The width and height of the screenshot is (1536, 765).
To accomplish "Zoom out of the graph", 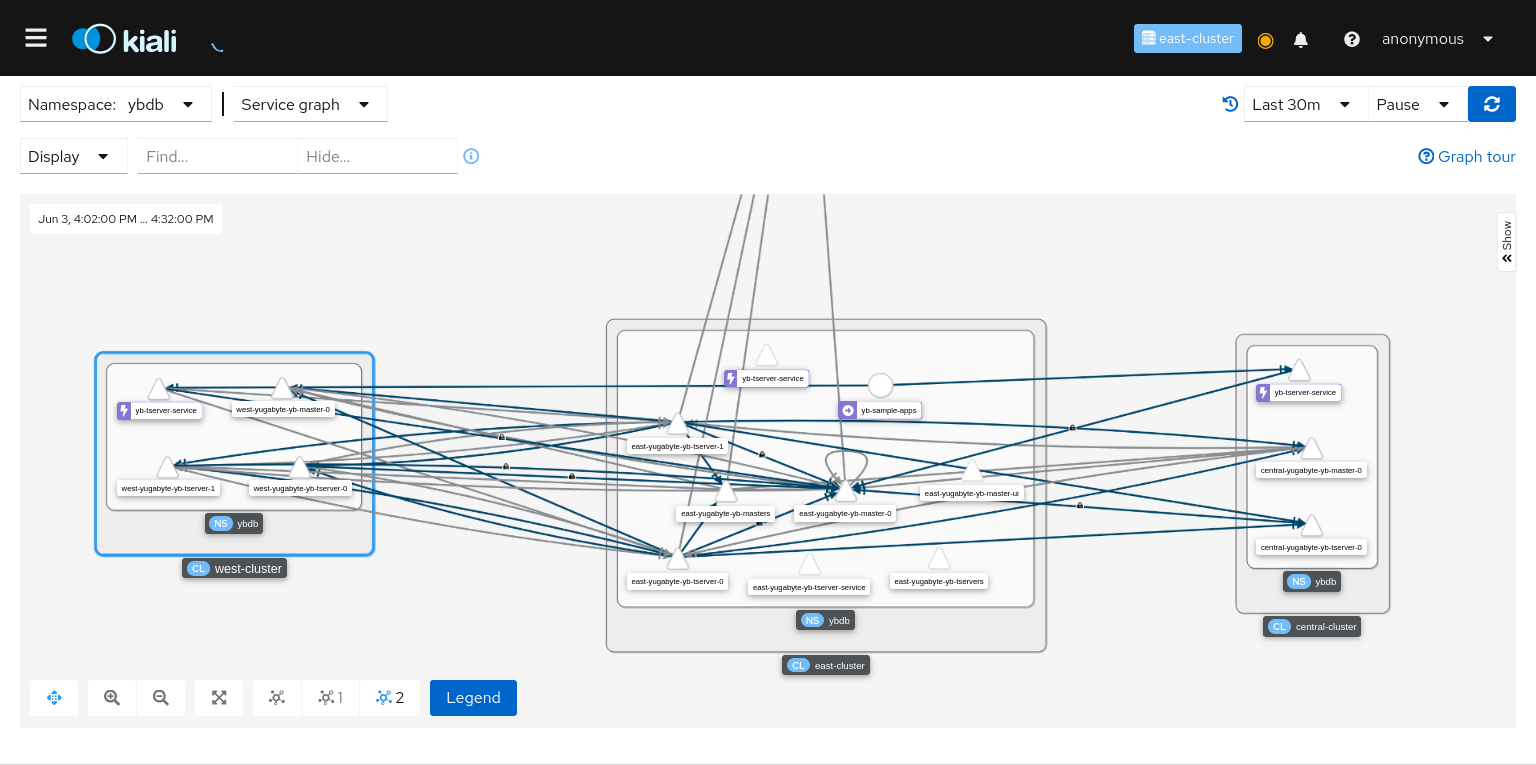I will 161,697.
